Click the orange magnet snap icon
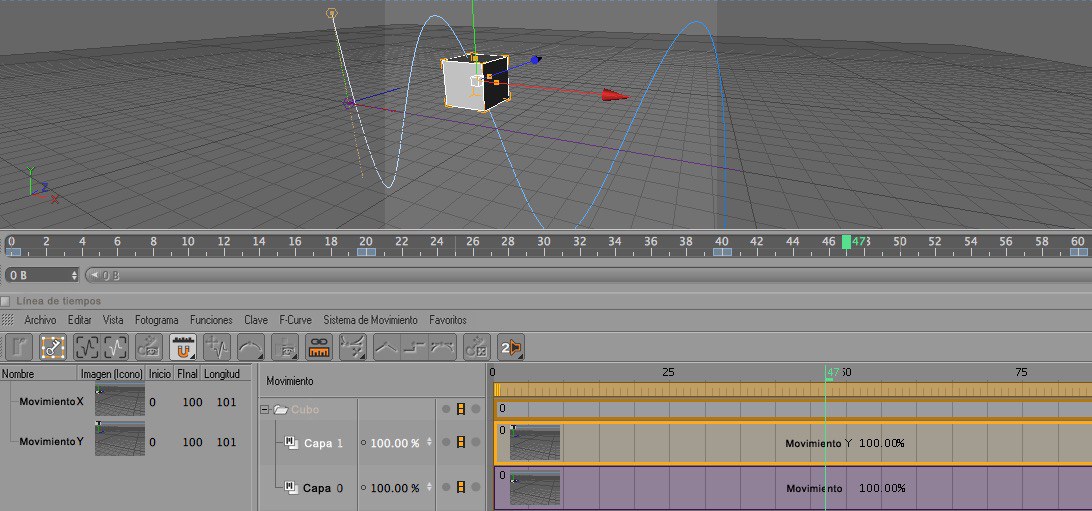 tap(183, 347)
